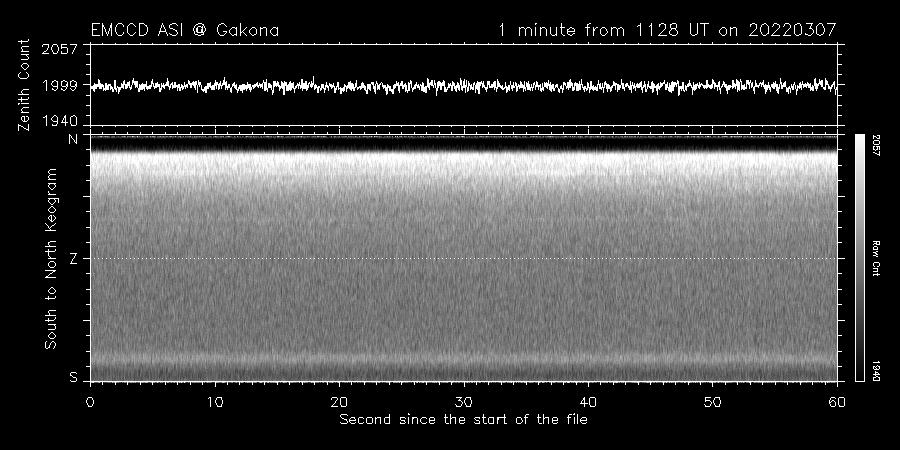Click the zenith count trace line
The width and height of the screenshot is (900, 450).
464,86
